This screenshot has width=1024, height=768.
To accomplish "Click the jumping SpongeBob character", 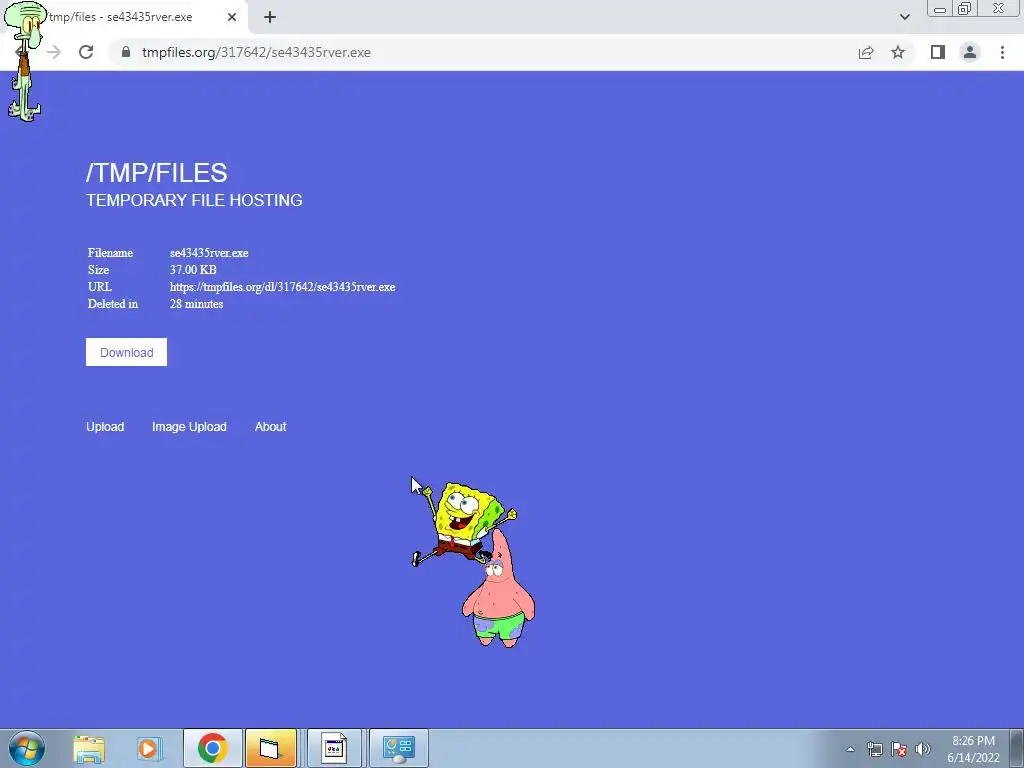I will point(464,522).
